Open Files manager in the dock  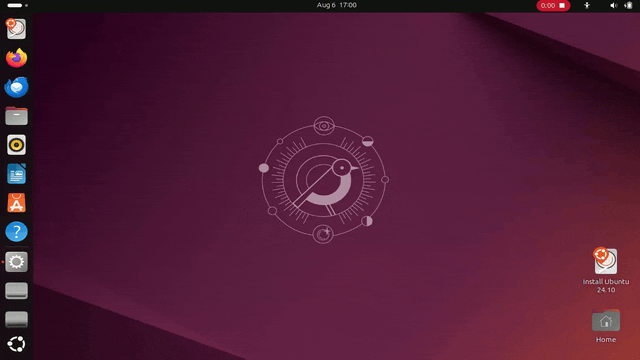point(16,116)
